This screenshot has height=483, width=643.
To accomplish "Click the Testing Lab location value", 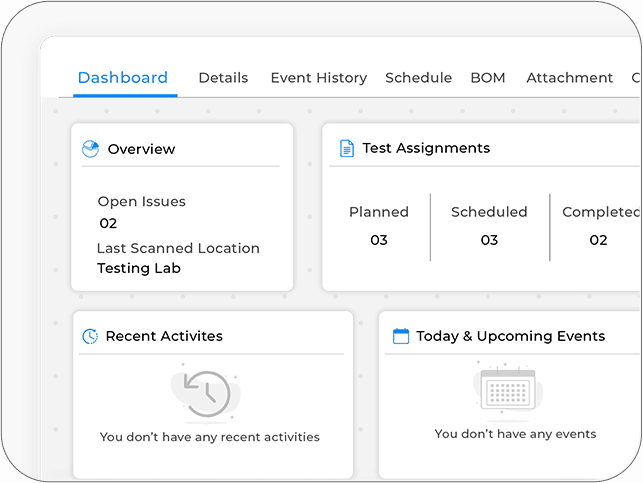I will pos(139,268).
